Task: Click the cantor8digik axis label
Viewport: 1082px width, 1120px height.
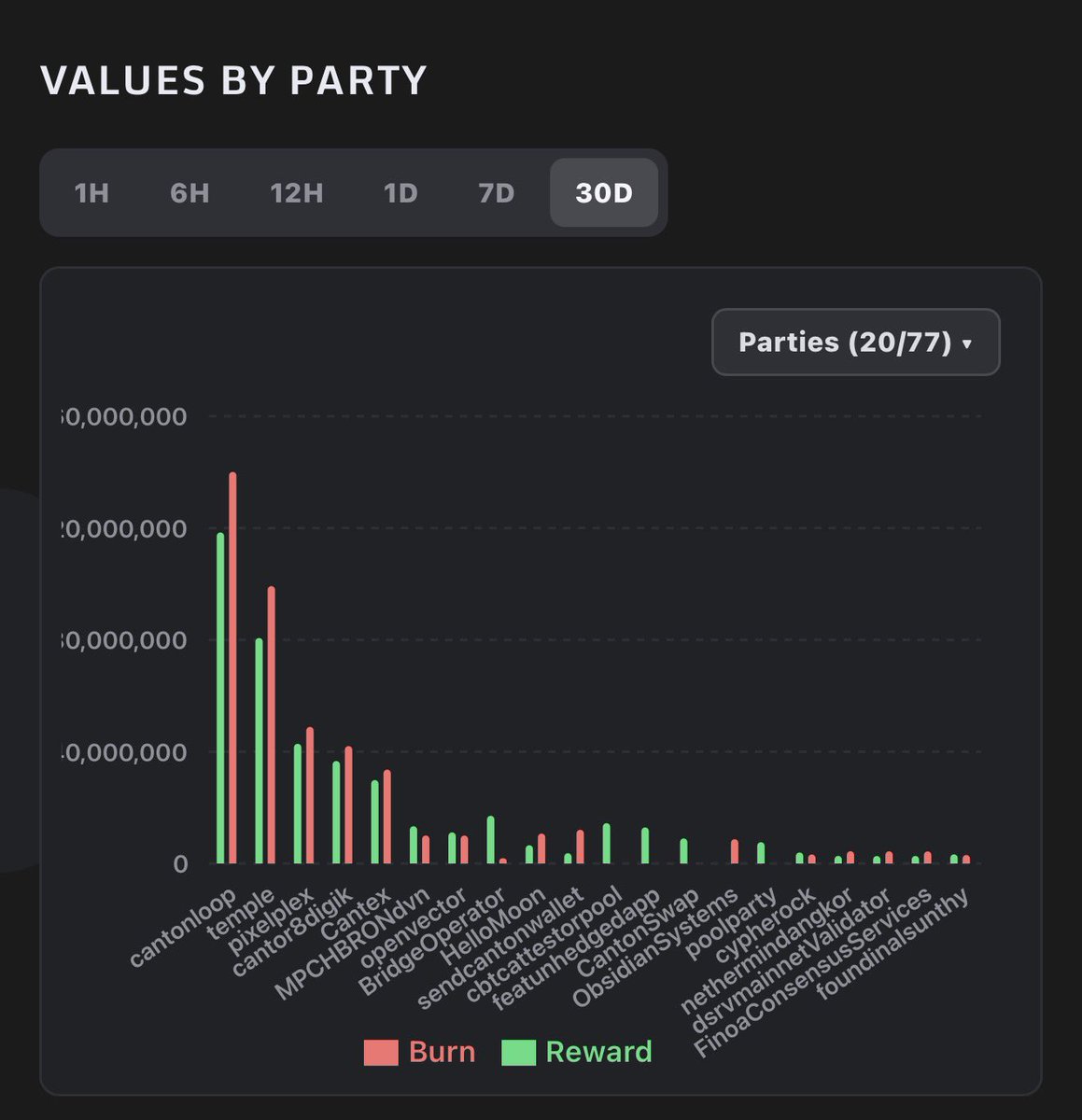Action: coord(292,933)
